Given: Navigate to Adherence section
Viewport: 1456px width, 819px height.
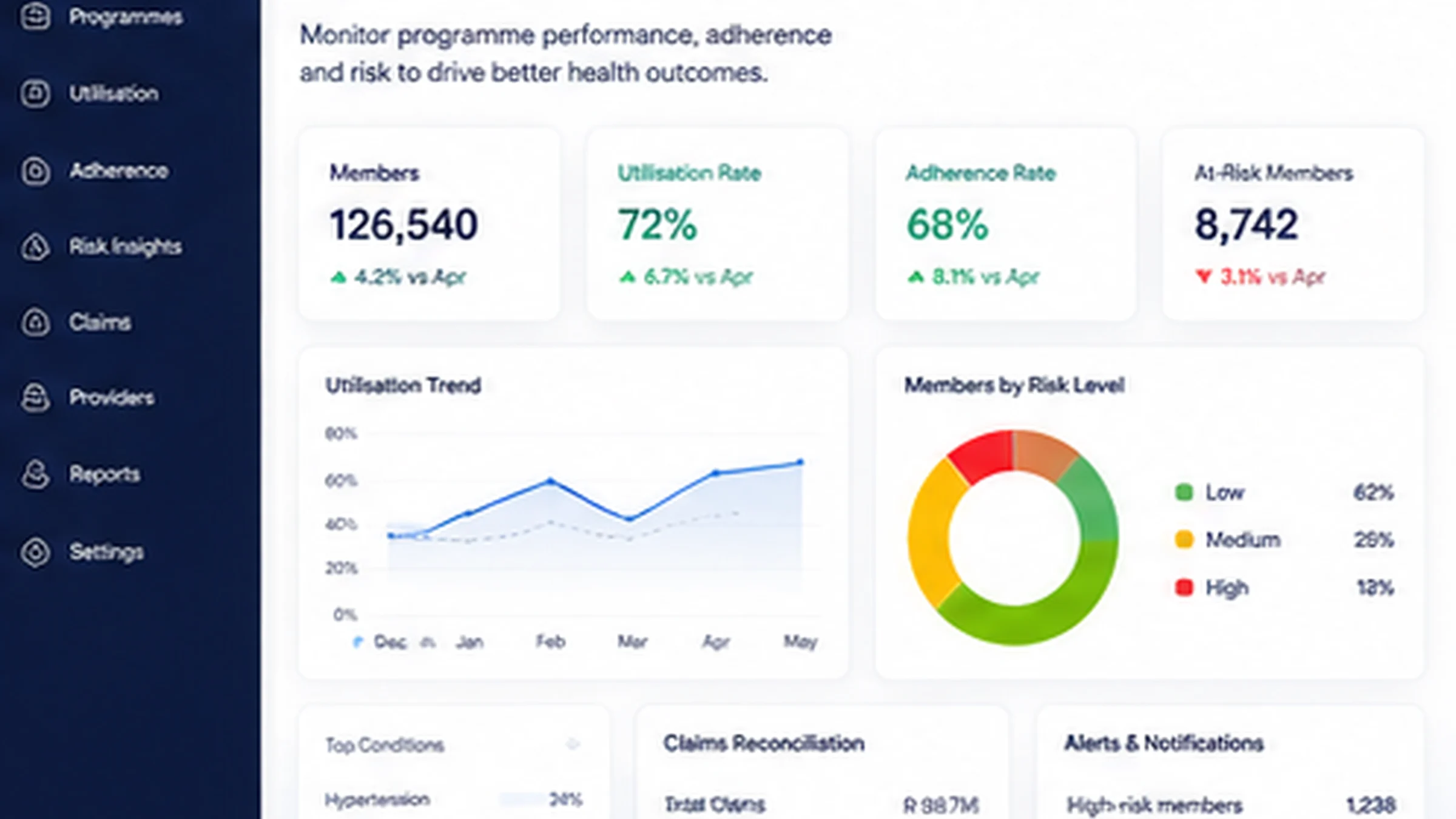Looking at the screenshot, I should (119, 171).
